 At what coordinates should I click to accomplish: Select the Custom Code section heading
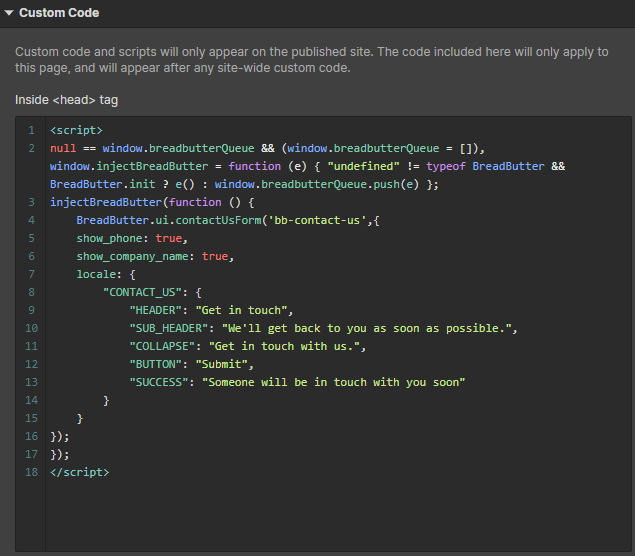59,13
